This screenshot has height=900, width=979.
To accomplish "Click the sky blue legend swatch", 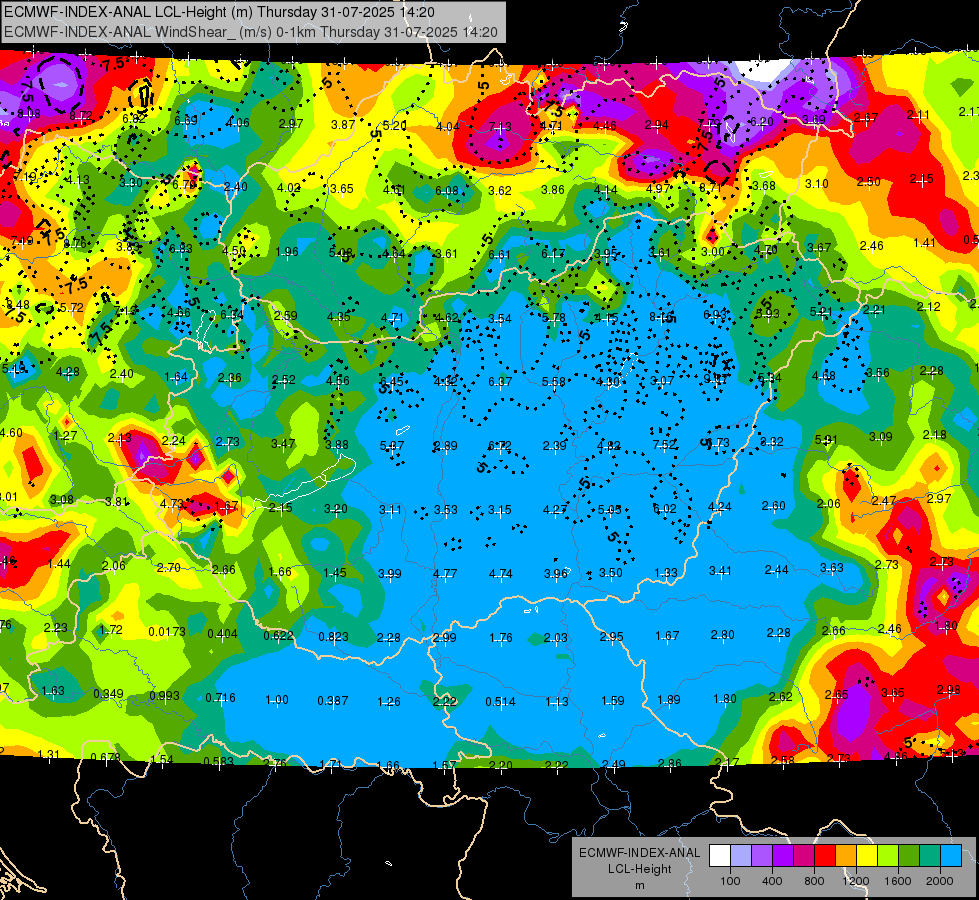I will pyautogui.click(x=951, y=855).
